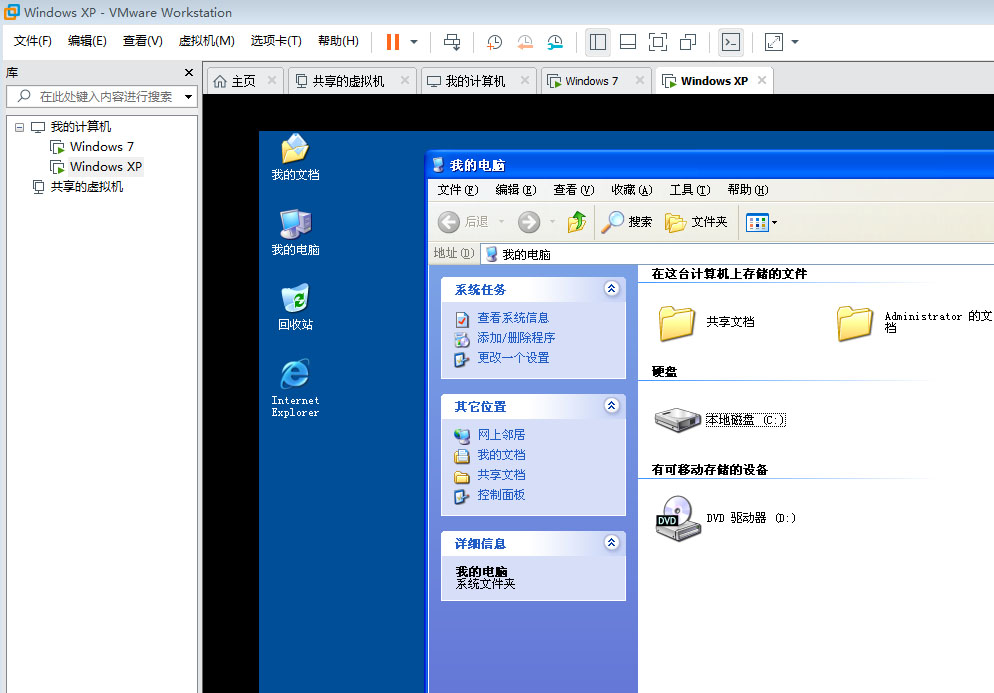Viewport: 994px width, 693px height.
Task: Open the console view icon in VMware toolbar
Action: pos(731,42)
